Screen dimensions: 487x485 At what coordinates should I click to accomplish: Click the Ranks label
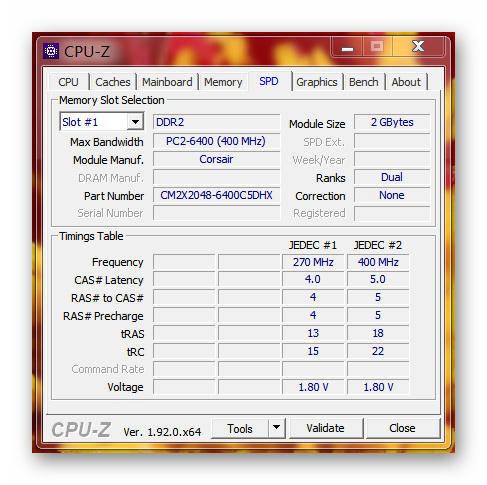[331, 178]
